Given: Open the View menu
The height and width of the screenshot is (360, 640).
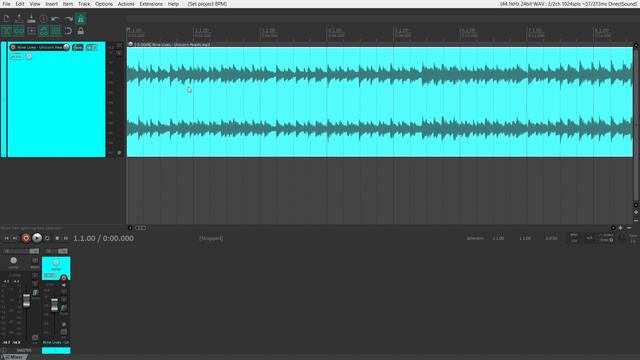Looking at the screenshot, I should click(x=35, y=4).
